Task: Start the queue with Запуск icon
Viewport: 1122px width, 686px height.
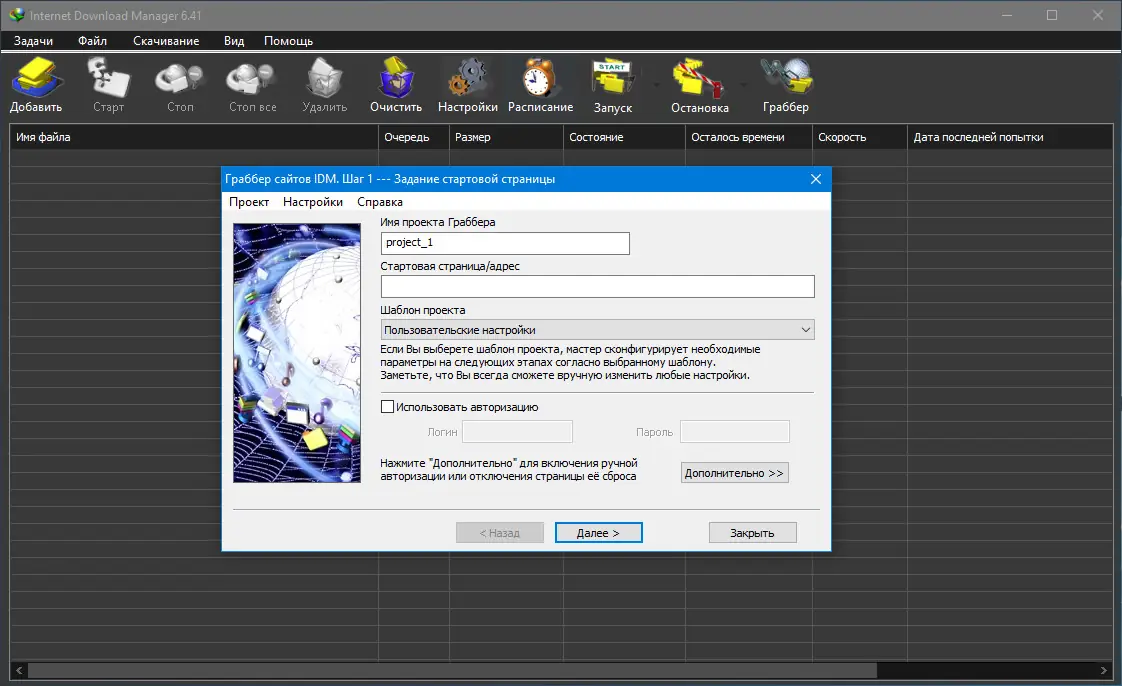Action: 613,82
